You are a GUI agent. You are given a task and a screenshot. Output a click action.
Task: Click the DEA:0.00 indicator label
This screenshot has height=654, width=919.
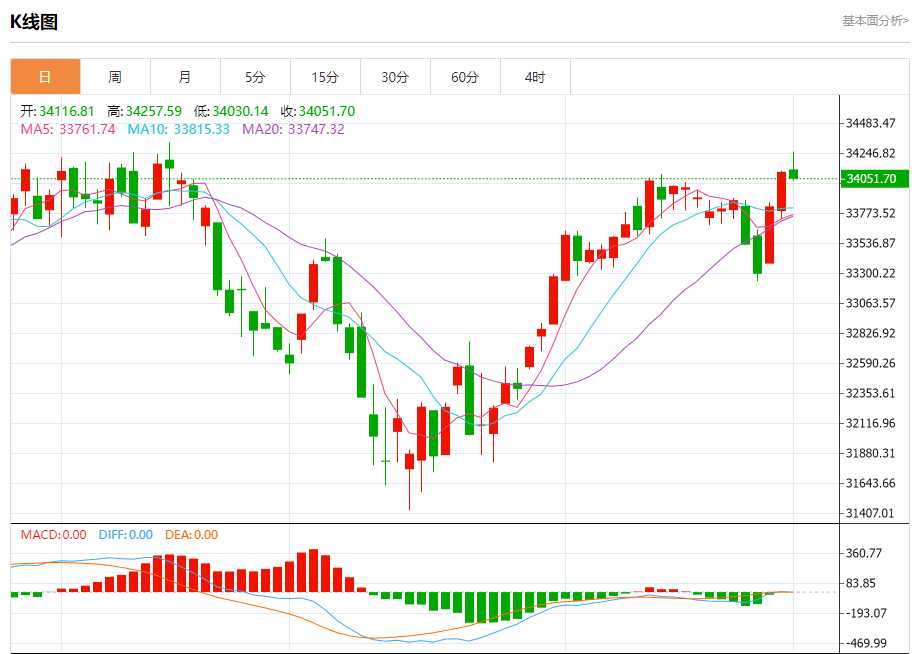pyautogui.click(x=192, y=534)
